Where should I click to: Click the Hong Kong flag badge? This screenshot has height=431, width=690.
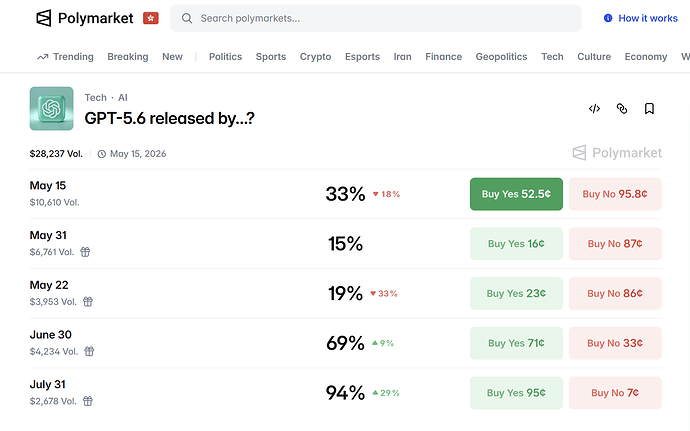click(150, 18)
